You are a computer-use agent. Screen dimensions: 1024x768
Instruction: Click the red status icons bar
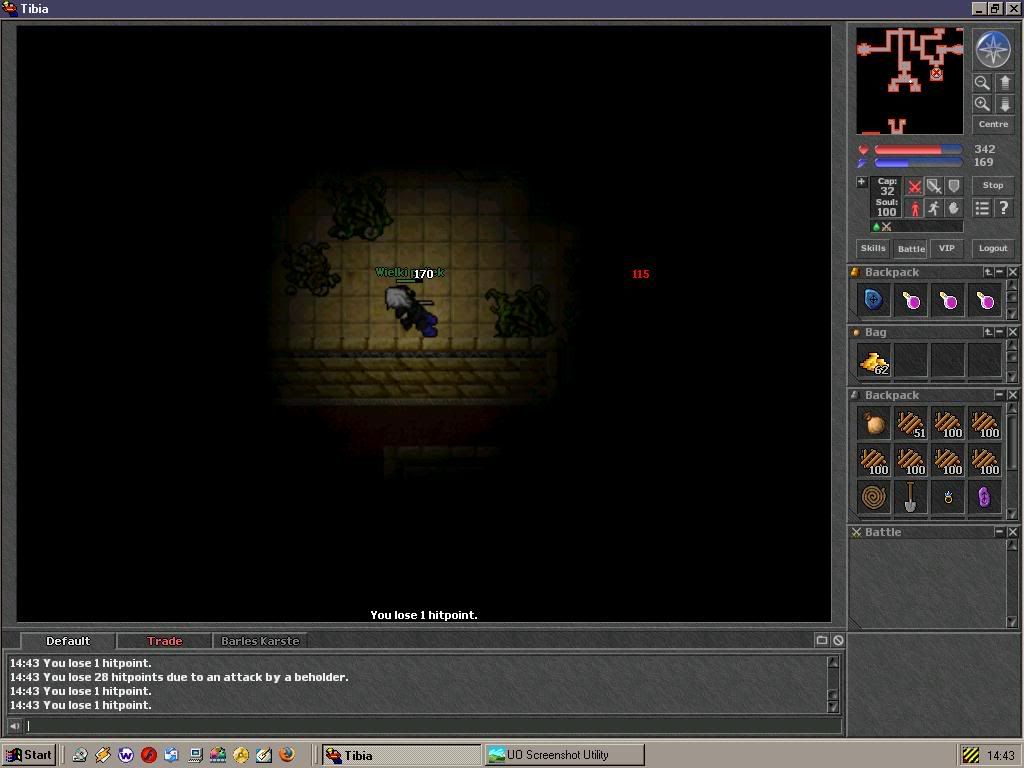(x=916, y=227)
